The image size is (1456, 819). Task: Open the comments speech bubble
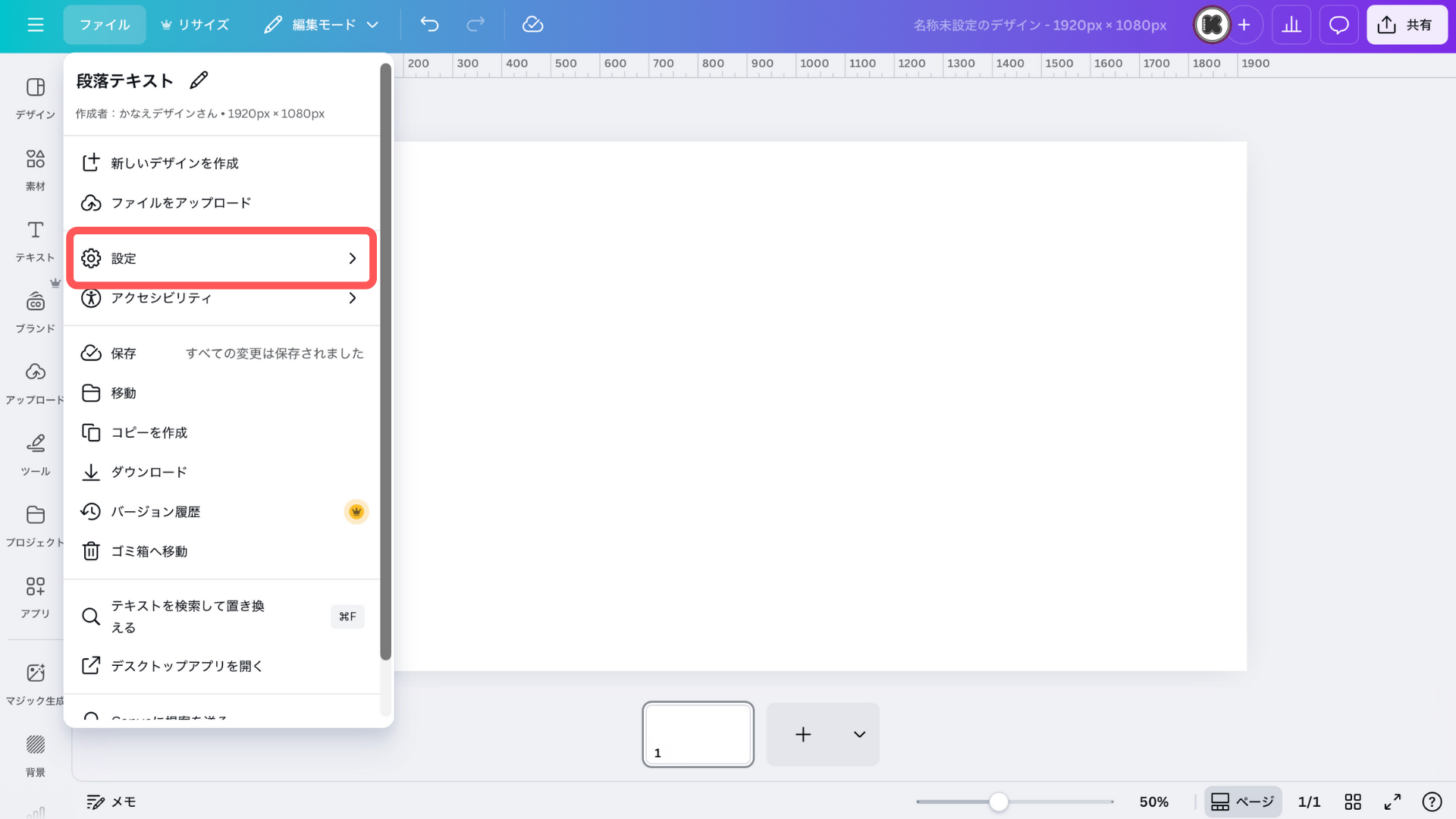(1339, 25)
